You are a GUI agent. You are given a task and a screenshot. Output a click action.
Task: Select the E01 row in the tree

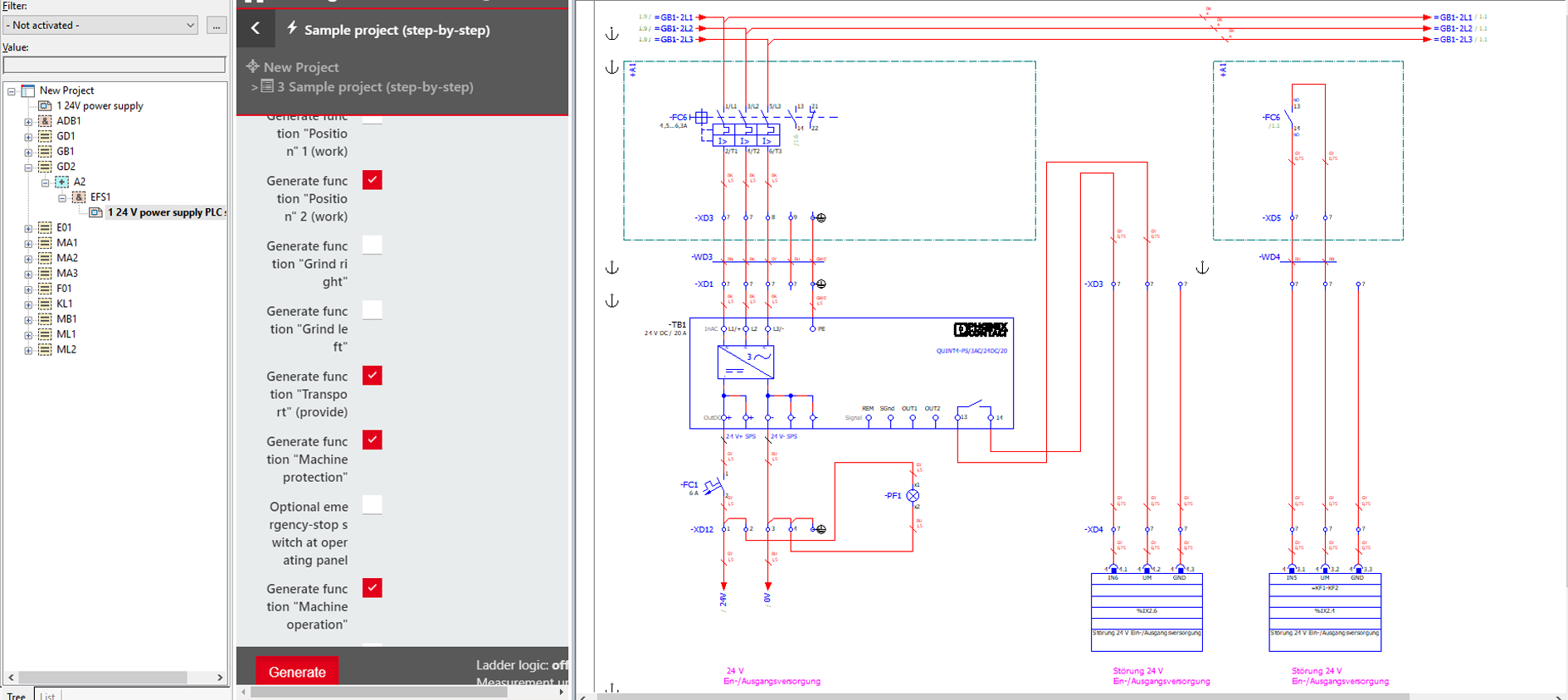pyautogui.click(x=64, y=227)
